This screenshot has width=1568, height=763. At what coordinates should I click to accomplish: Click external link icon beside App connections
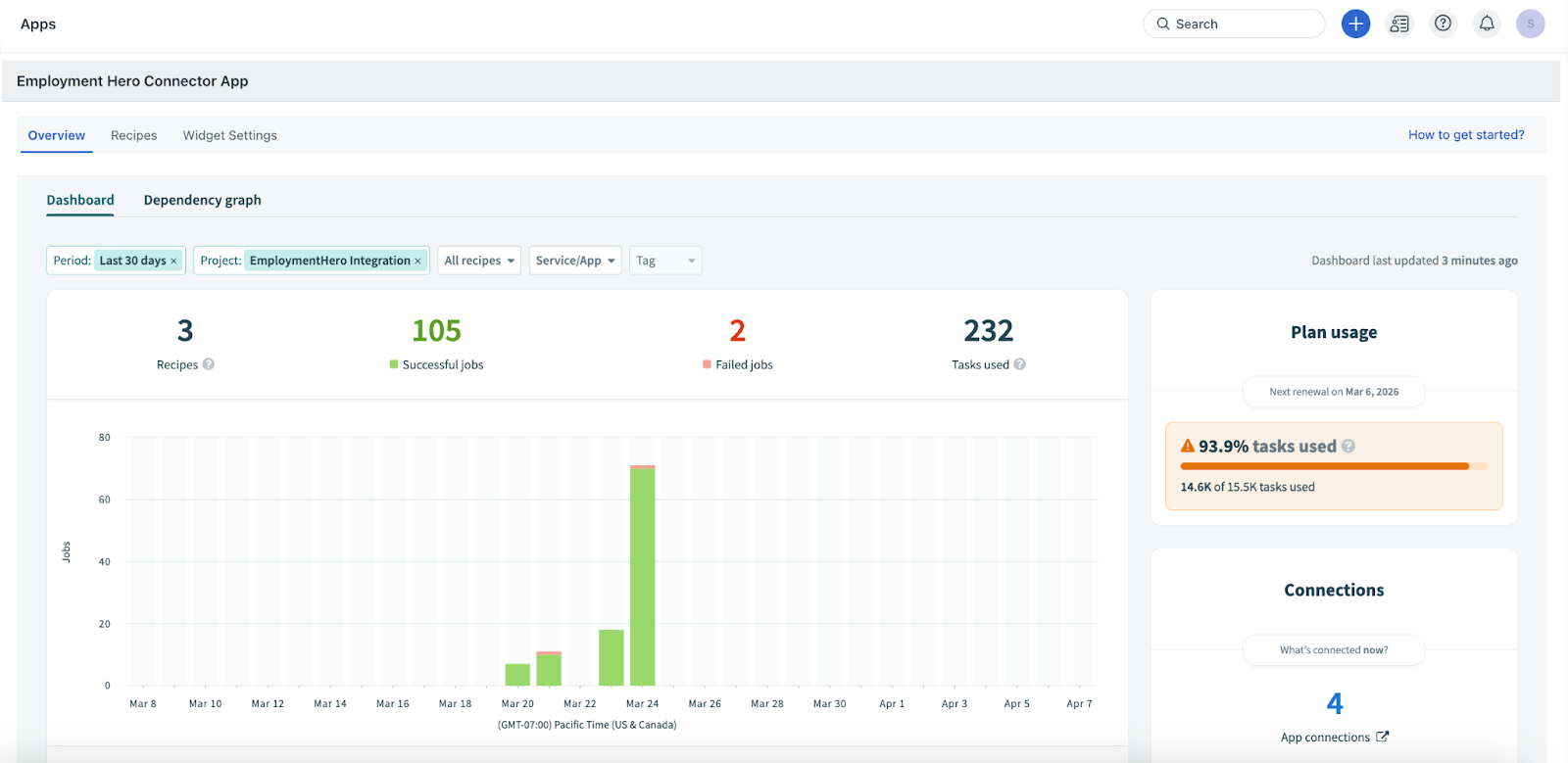click(1382, 737)
